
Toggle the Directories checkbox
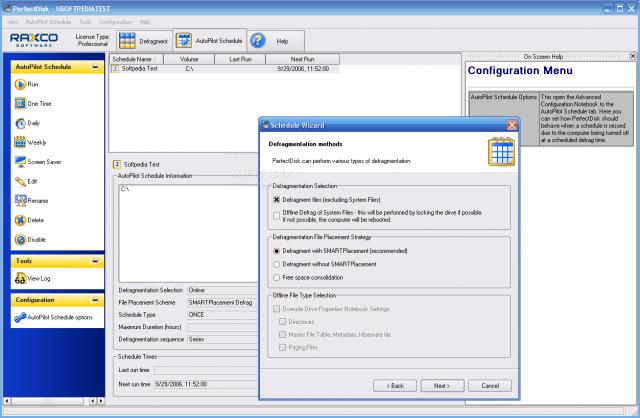[x=282, y=322]
